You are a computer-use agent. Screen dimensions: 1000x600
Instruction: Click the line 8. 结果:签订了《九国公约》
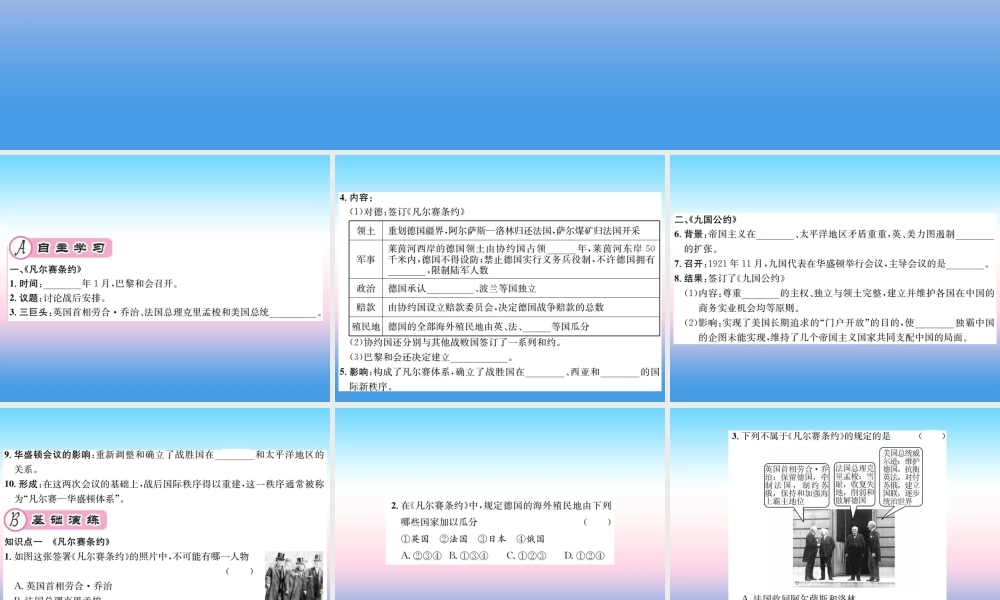coord(730,278)
